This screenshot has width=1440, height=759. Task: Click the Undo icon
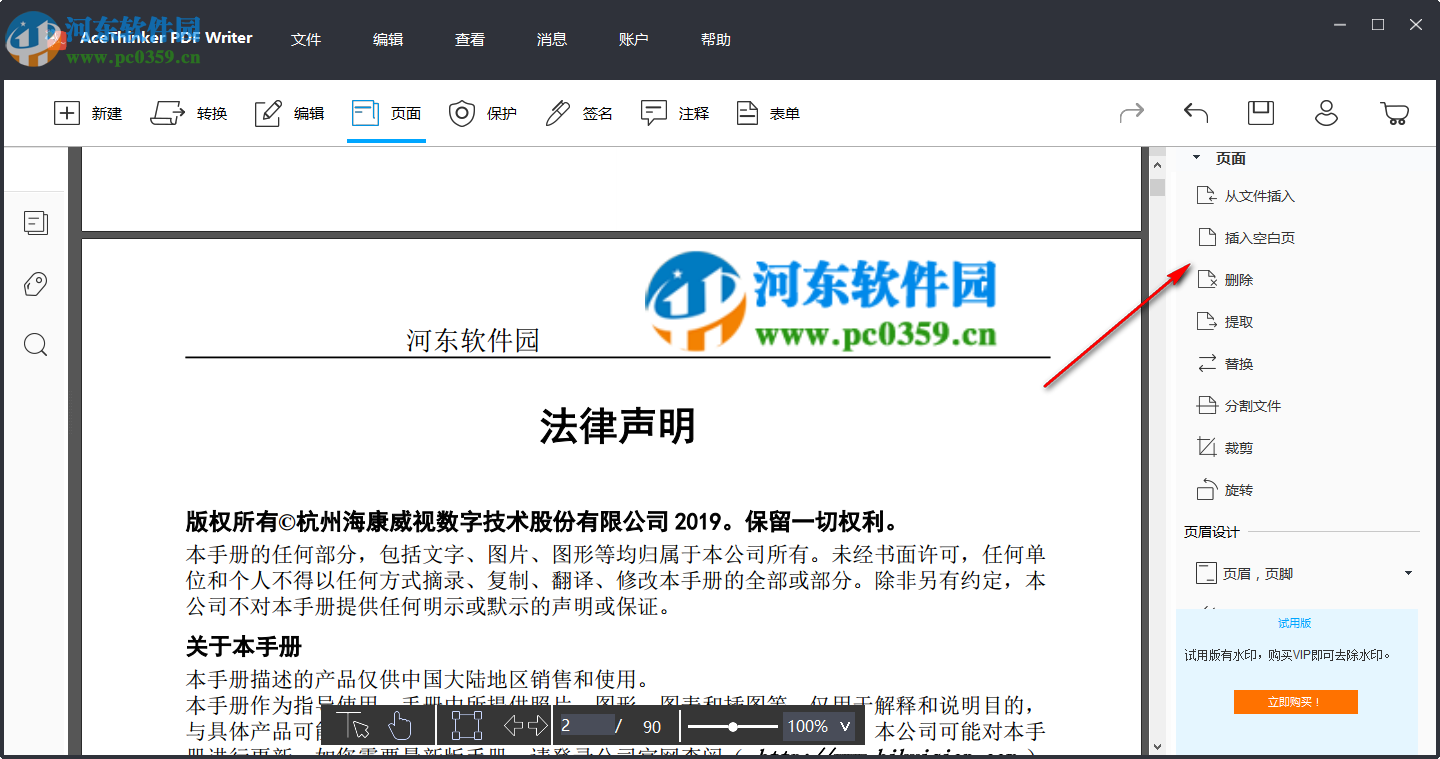tap(1195, 113)
